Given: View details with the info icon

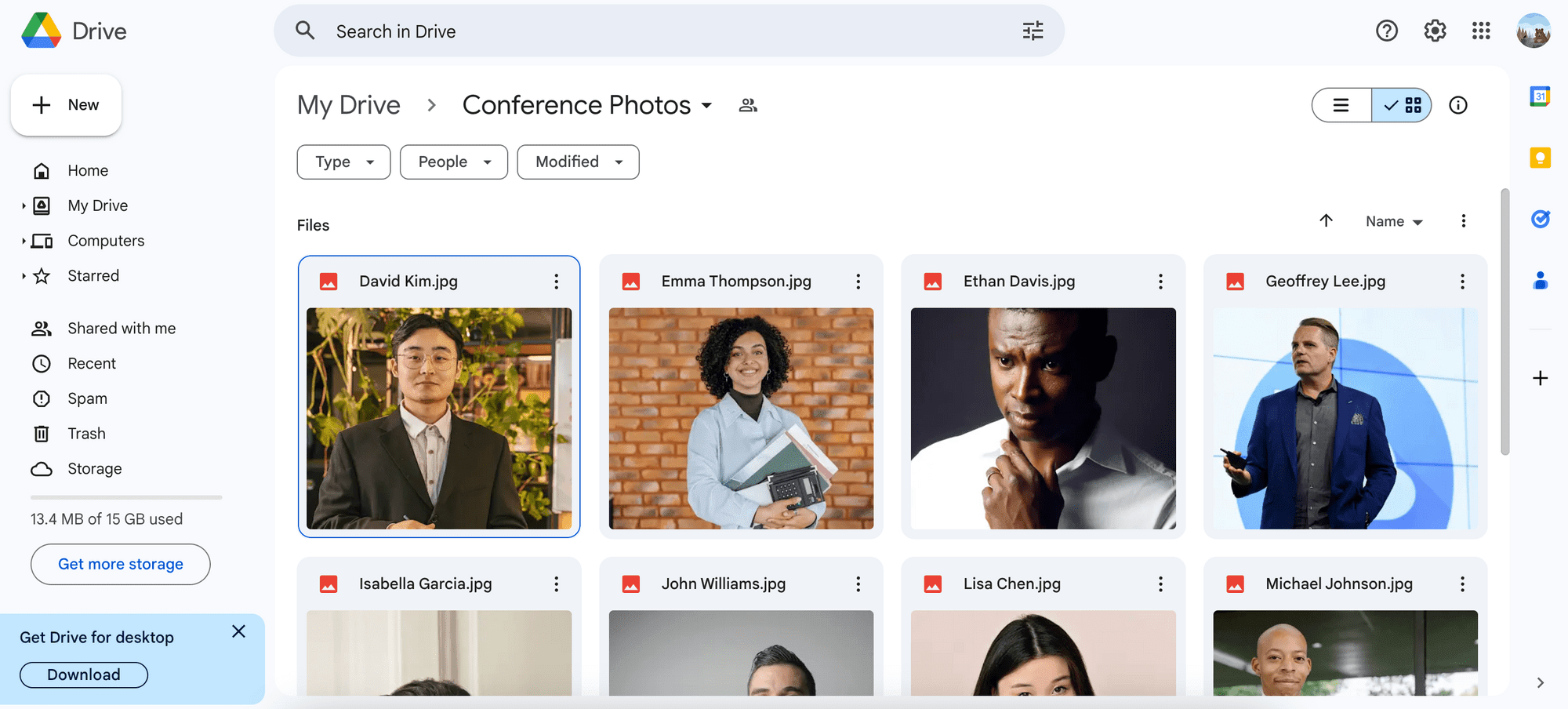Looking at the screenshot, I should [x=1458, y=104].
